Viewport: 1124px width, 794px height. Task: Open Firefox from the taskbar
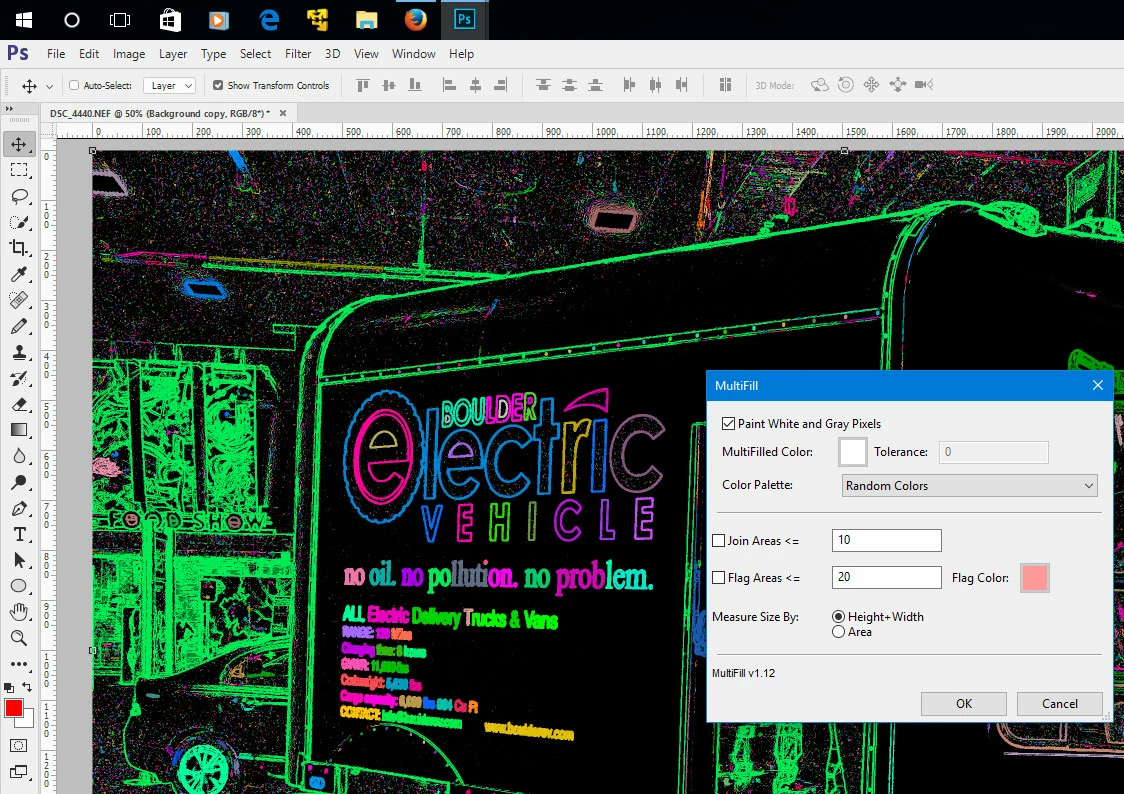415,19
